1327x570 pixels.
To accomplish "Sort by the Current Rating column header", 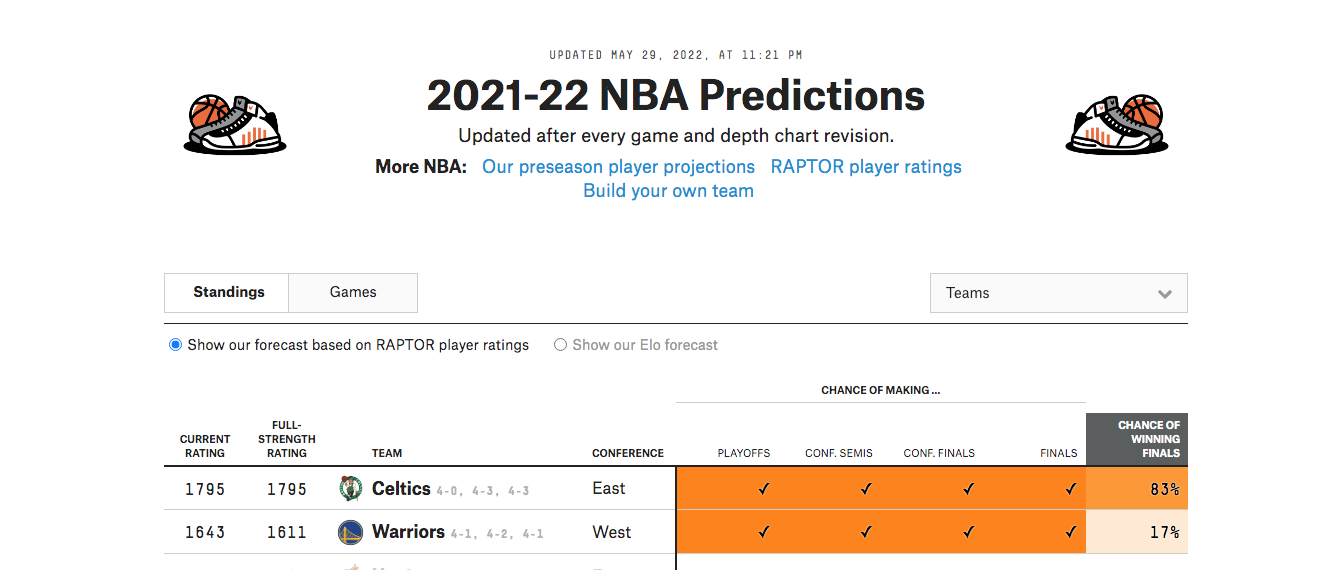I will click(205, 446).
